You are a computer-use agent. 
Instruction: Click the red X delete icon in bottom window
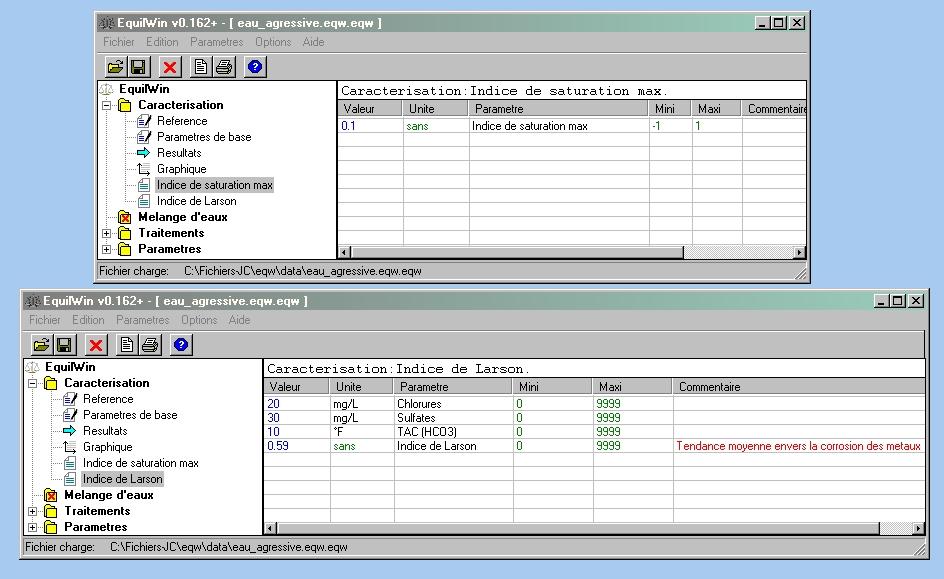[96, 345]
